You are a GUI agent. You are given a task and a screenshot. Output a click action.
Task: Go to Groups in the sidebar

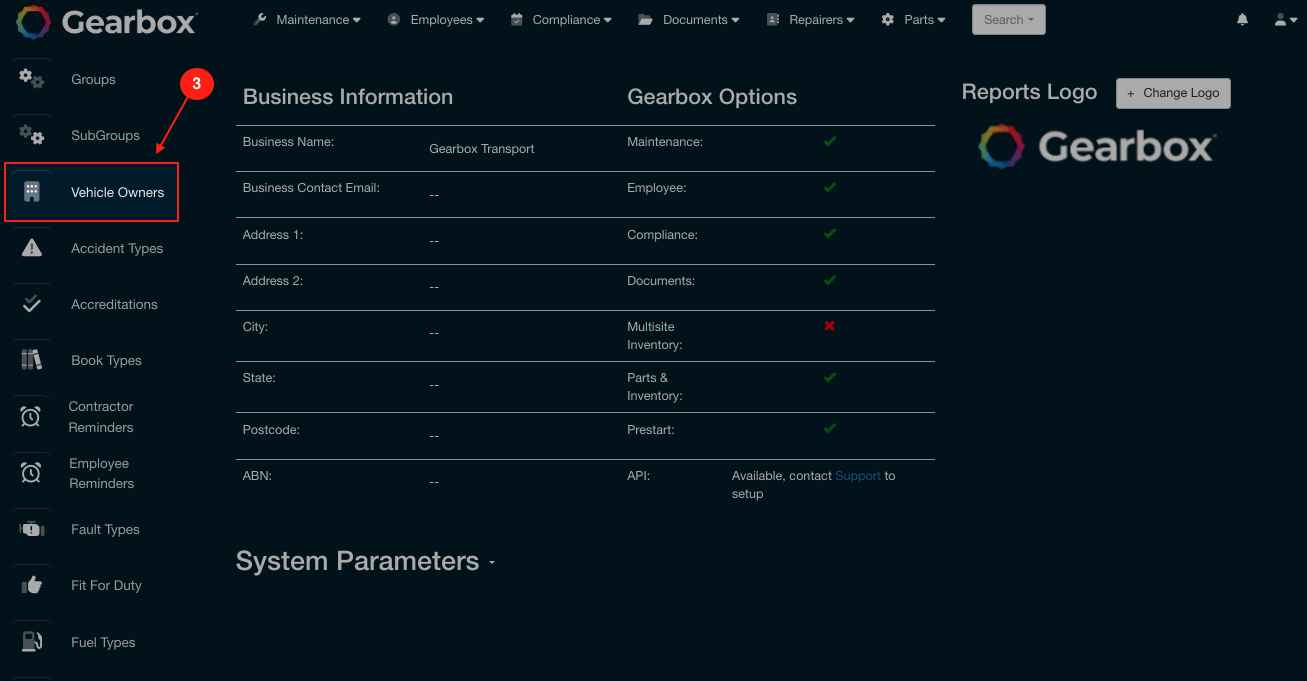pyautogui.click(x=93, y=79)
